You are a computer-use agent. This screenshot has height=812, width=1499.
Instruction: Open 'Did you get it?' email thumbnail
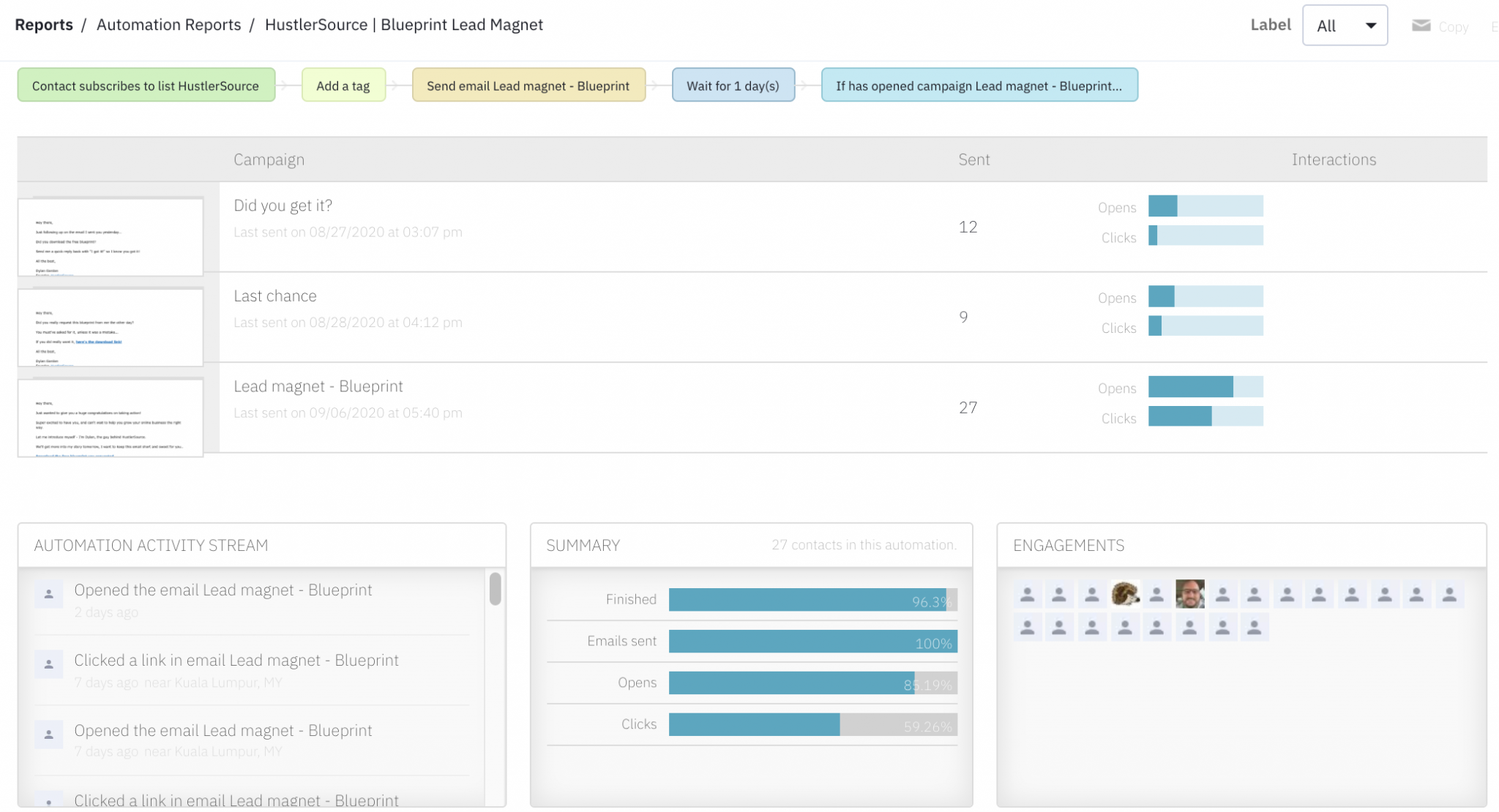point(111,236)
